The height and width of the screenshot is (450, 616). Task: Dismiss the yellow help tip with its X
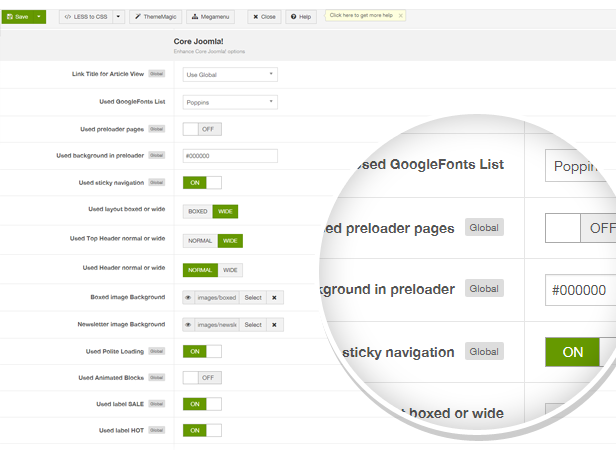(x=400, y=16)
